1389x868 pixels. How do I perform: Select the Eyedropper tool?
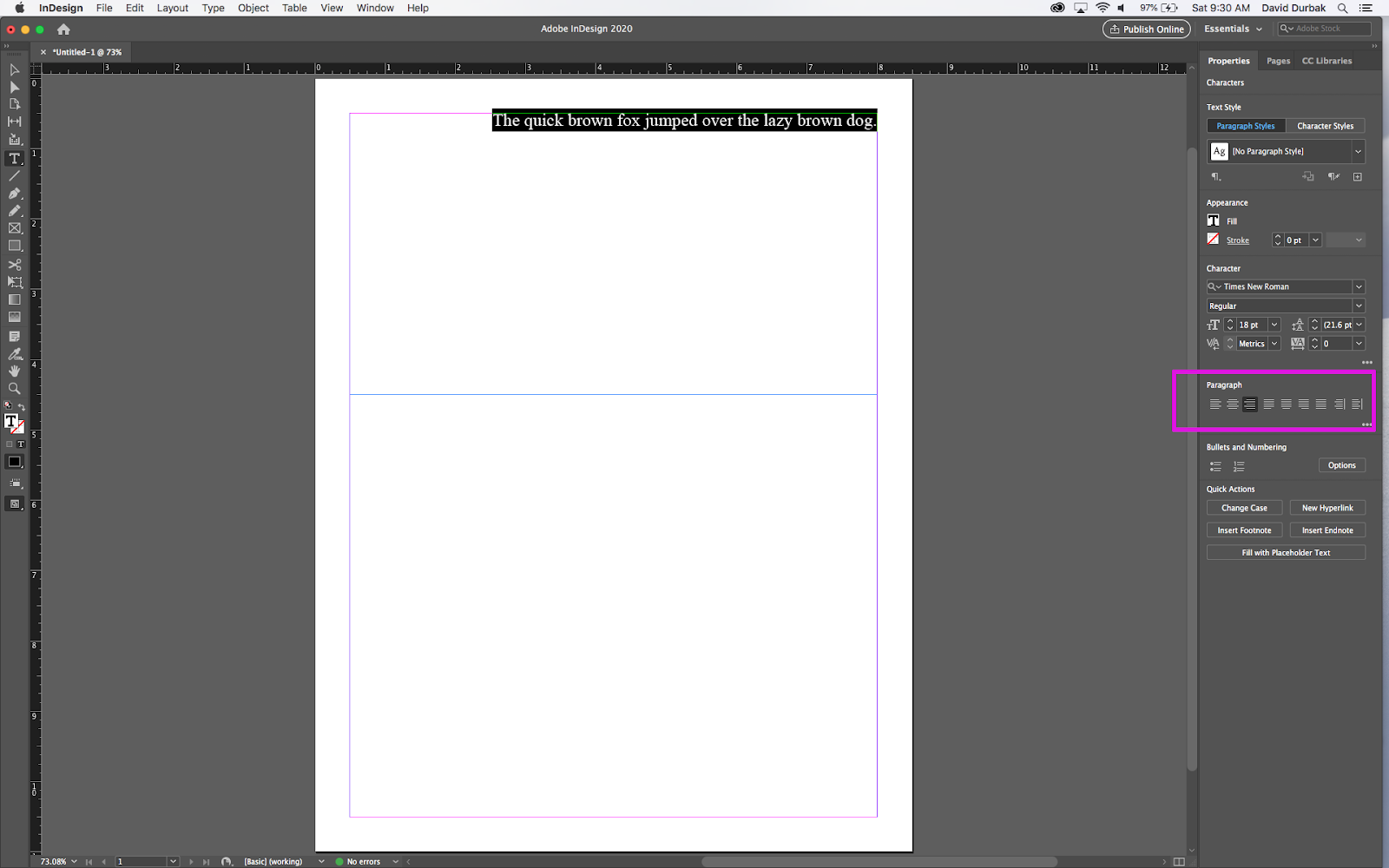coord(14,353)
